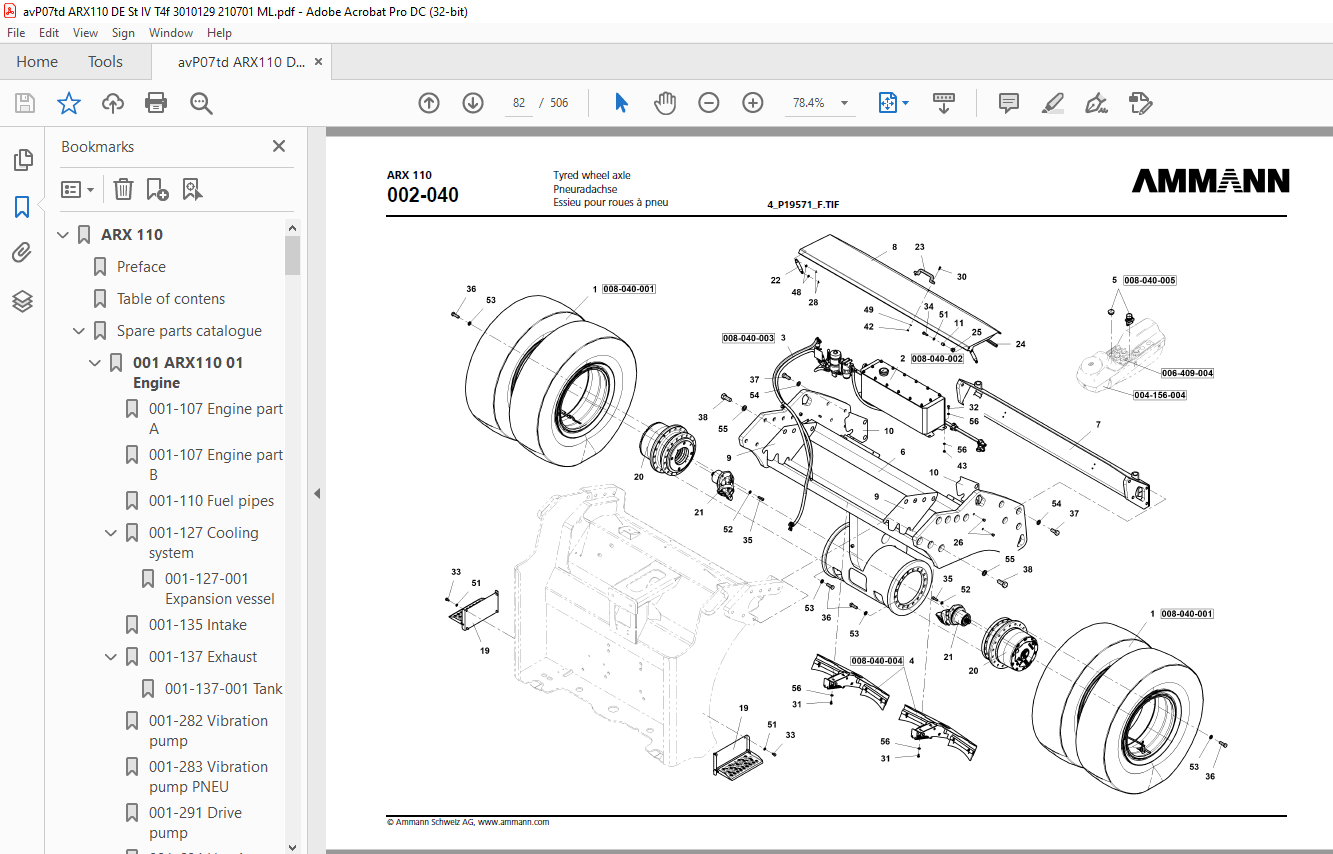Open 001-107 Engine part A bookmark
1333x854 pixels.
[x=216, y=419]
